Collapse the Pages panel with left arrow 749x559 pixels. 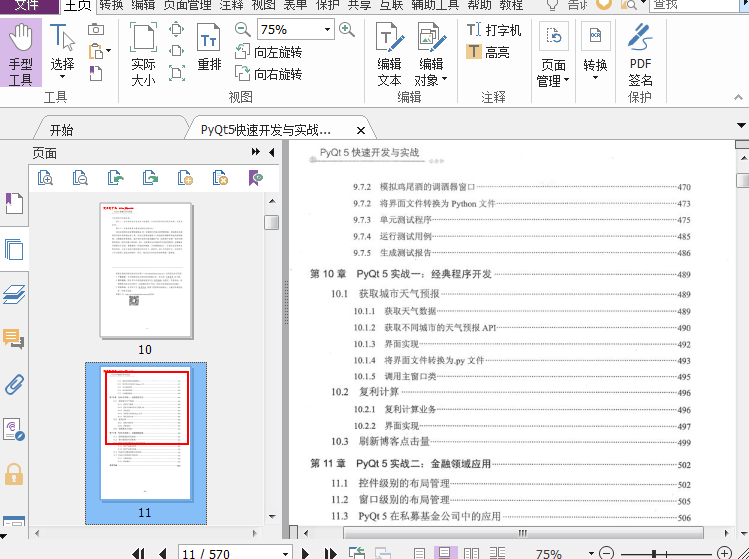[x=272, y=152]
